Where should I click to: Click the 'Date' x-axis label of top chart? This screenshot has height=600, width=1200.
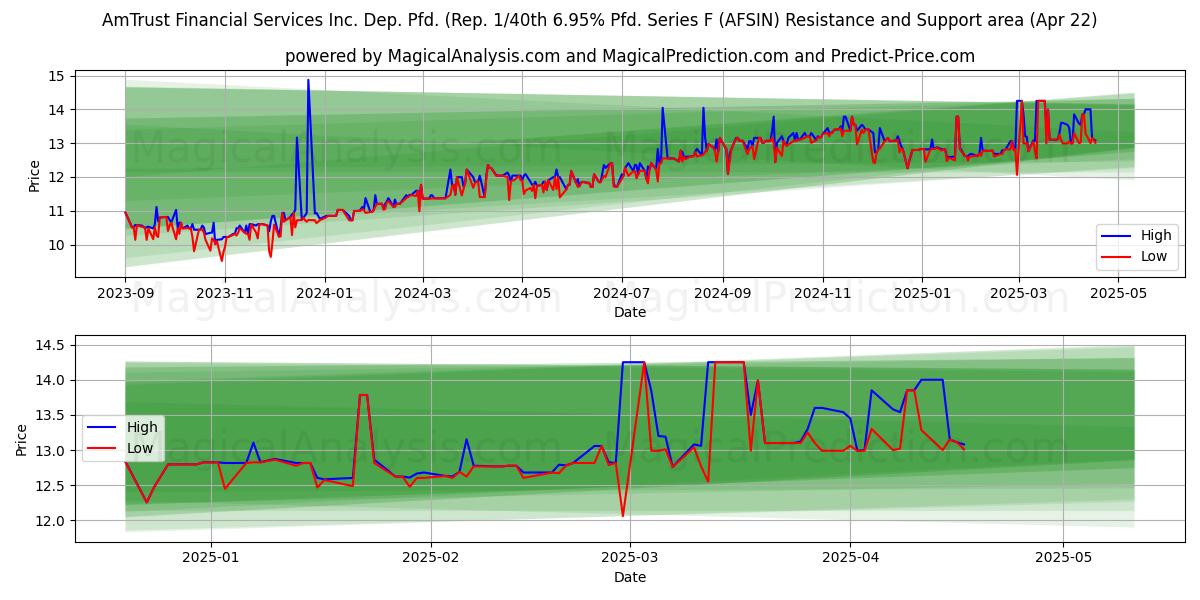[630, 313]
